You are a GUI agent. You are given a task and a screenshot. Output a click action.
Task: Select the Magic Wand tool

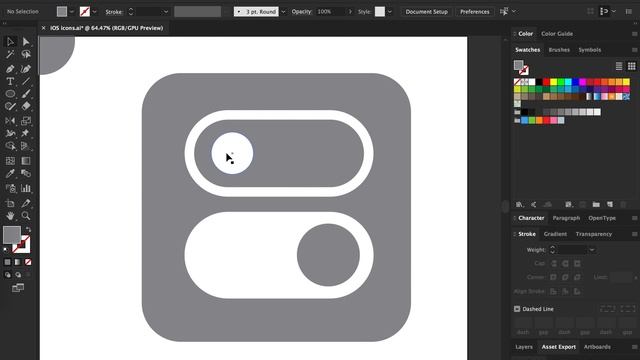(10, 54)
